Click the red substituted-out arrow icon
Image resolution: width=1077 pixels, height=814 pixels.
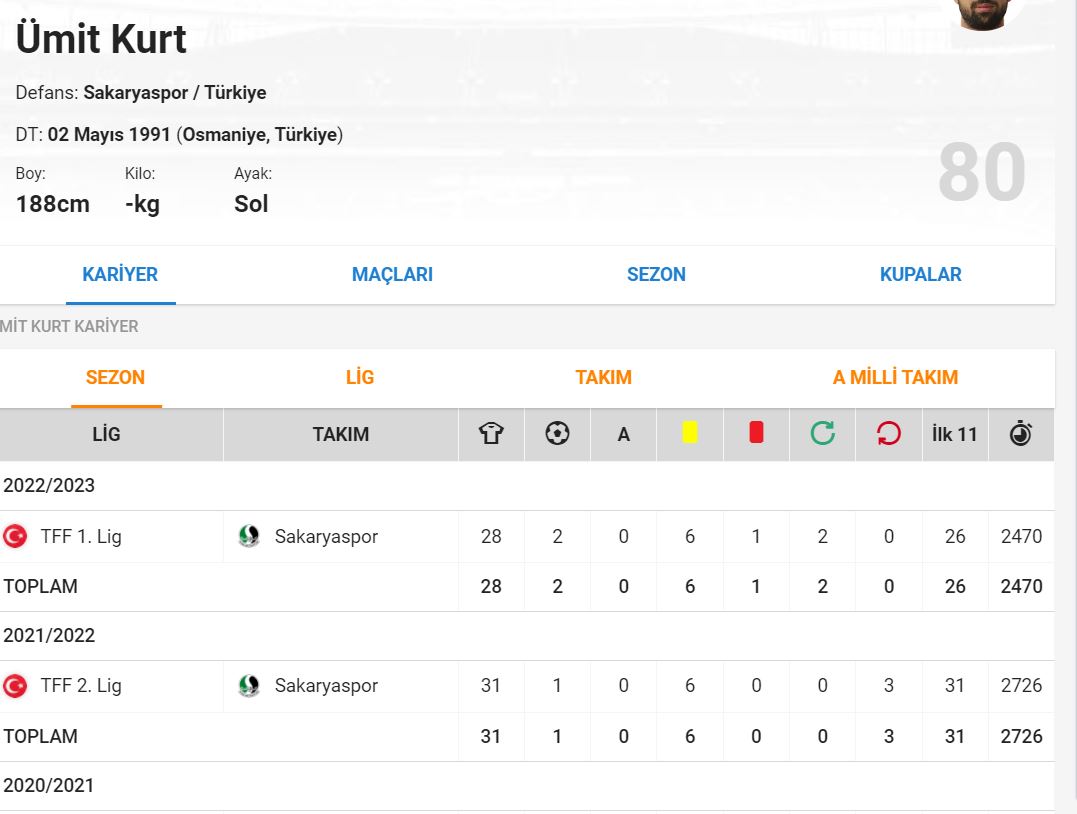click(x=888, y=434)
